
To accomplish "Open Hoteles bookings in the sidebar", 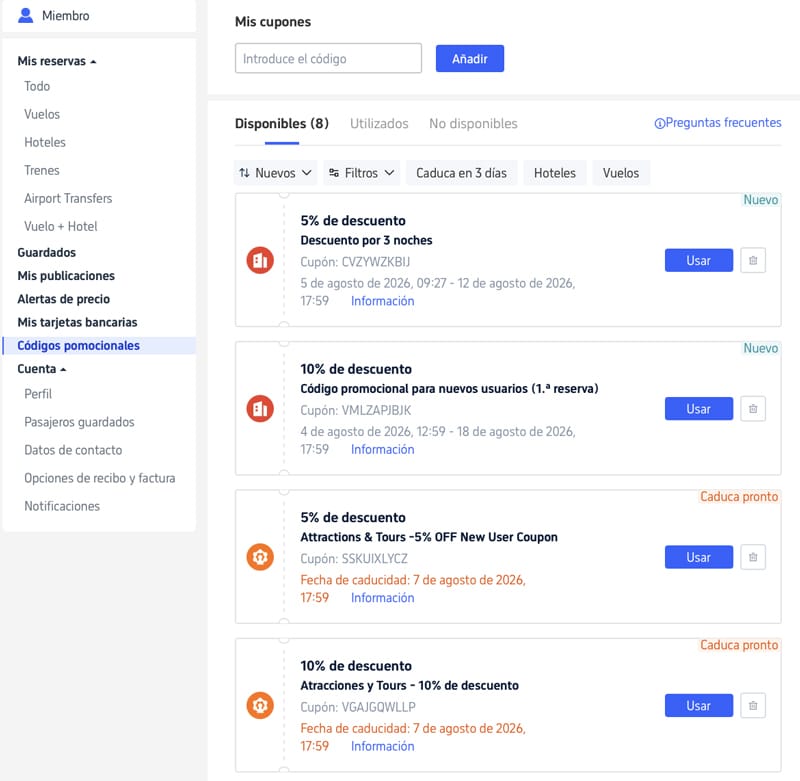I will pos(45,142).
